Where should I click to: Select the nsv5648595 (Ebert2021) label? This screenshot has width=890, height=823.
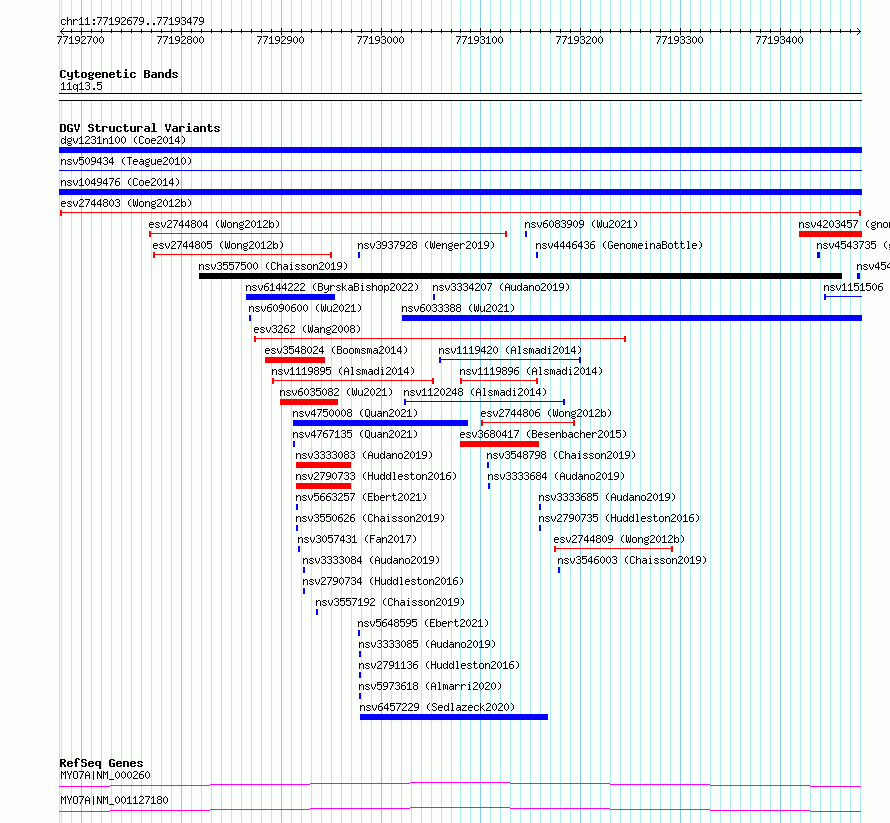pos(423,623)
